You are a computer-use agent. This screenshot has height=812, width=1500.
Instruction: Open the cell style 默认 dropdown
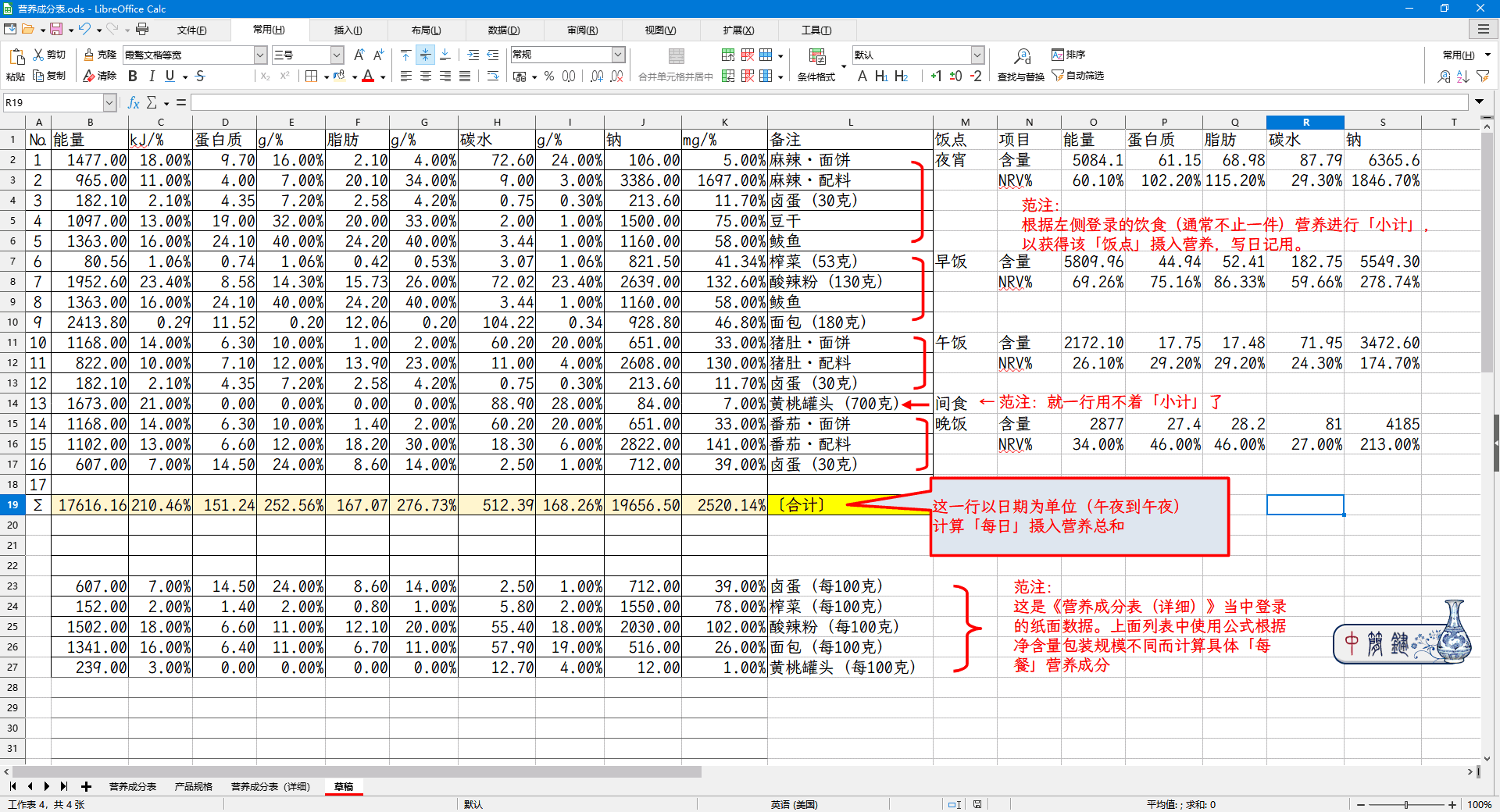[977, 55]
